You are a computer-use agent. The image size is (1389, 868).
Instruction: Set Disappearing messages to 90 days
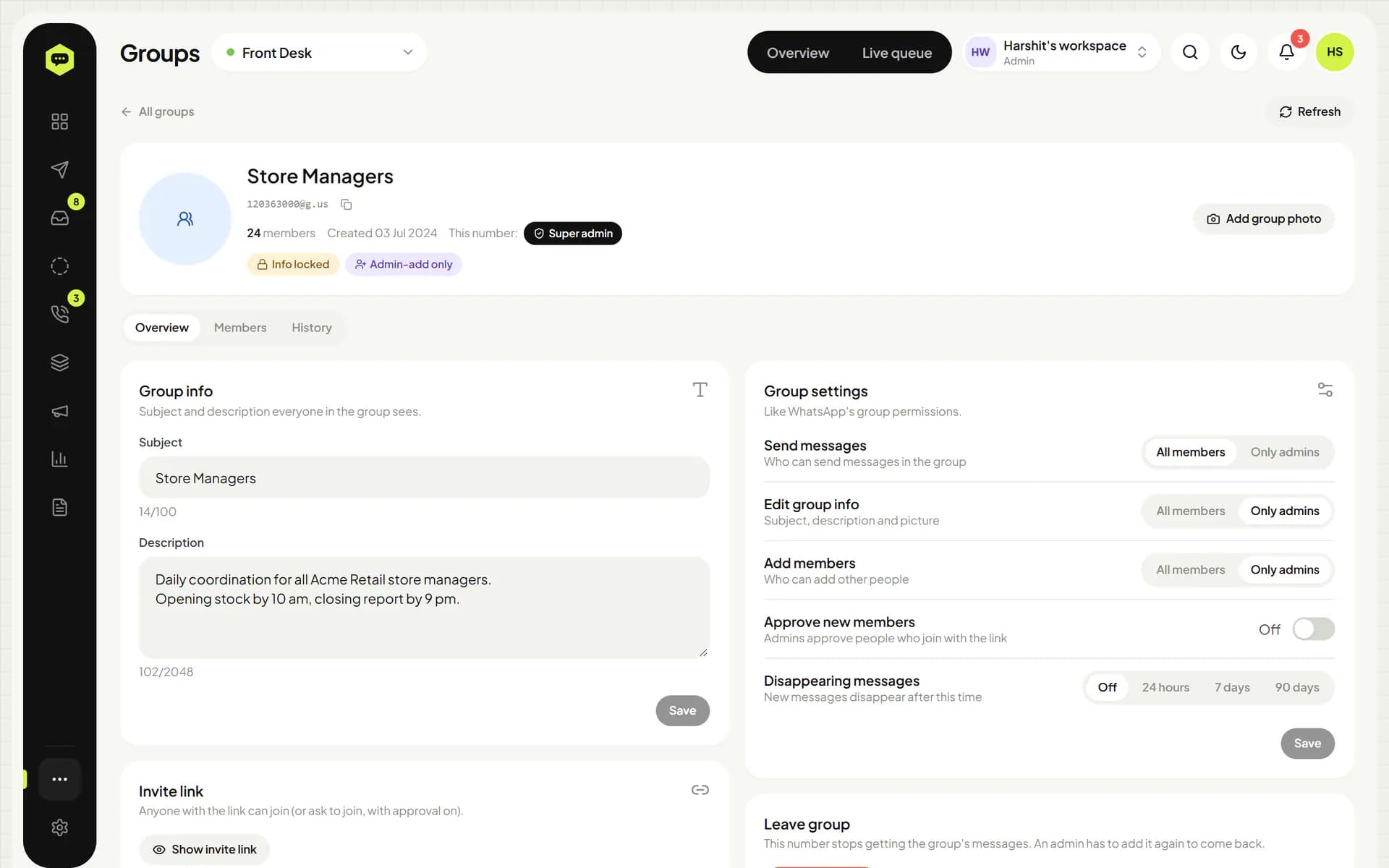point(1297,687)
